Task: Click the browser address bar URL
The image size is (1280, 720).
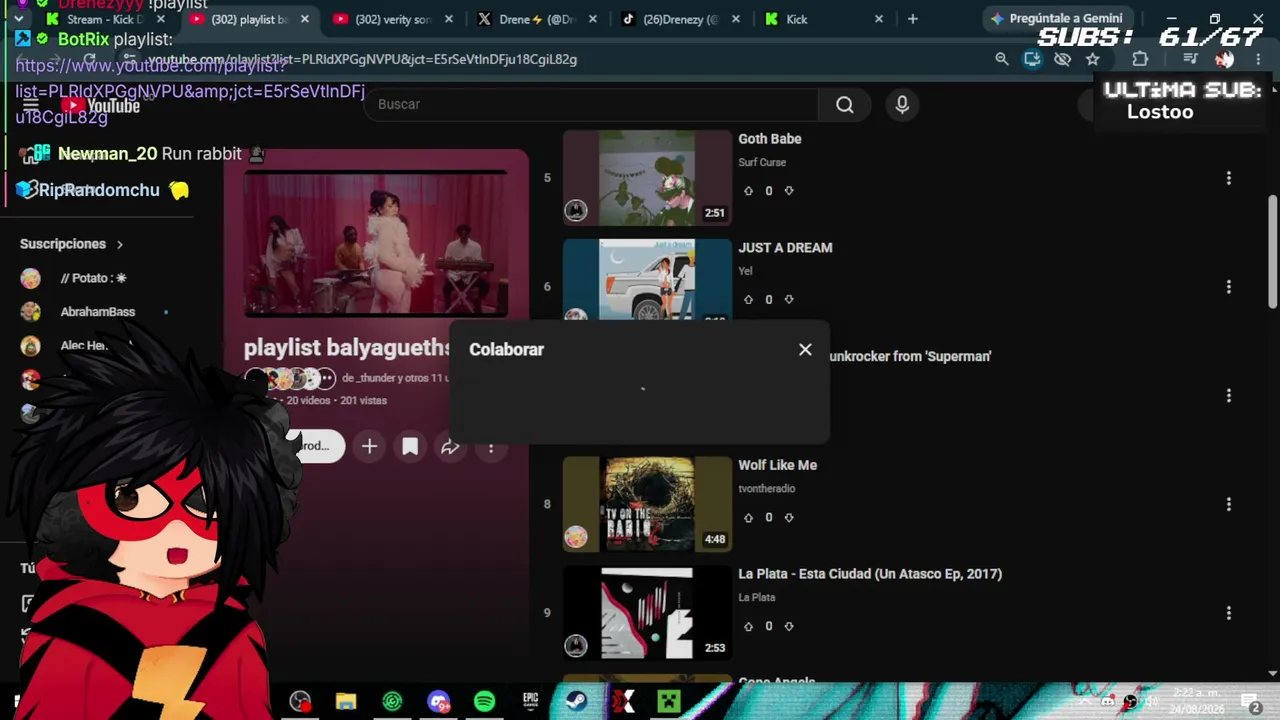Action: tap(362, 59)
